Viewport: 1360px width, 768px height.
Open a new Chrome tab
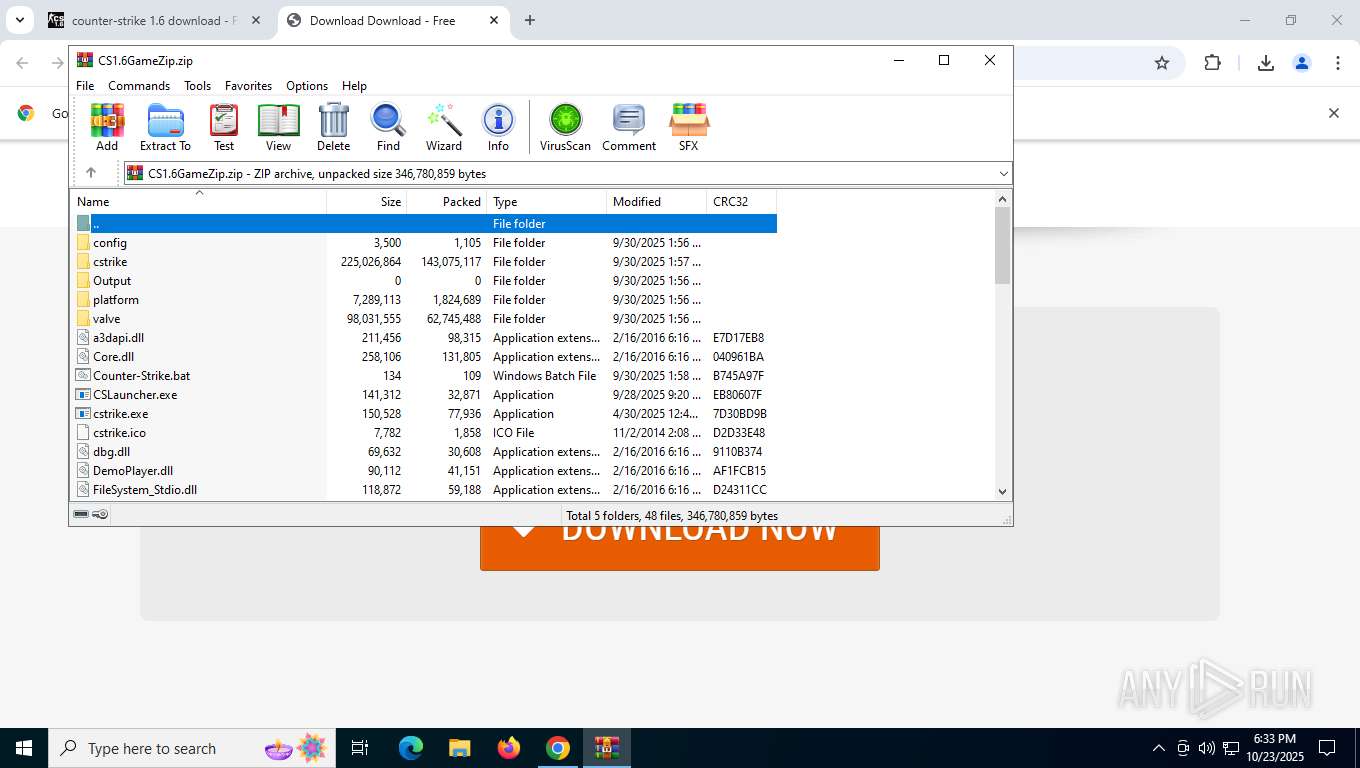530,20
